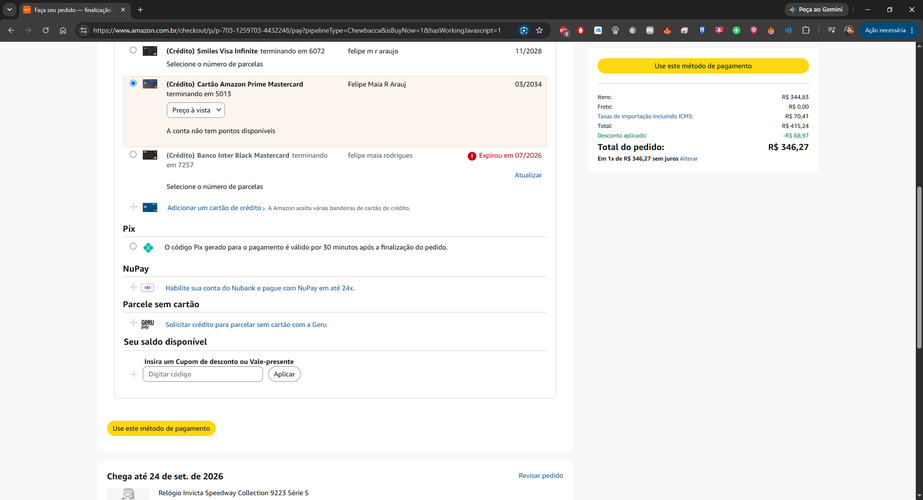Click Adicionar um cartão de crédito link
The image size is (923, 500).
point(214,208)
